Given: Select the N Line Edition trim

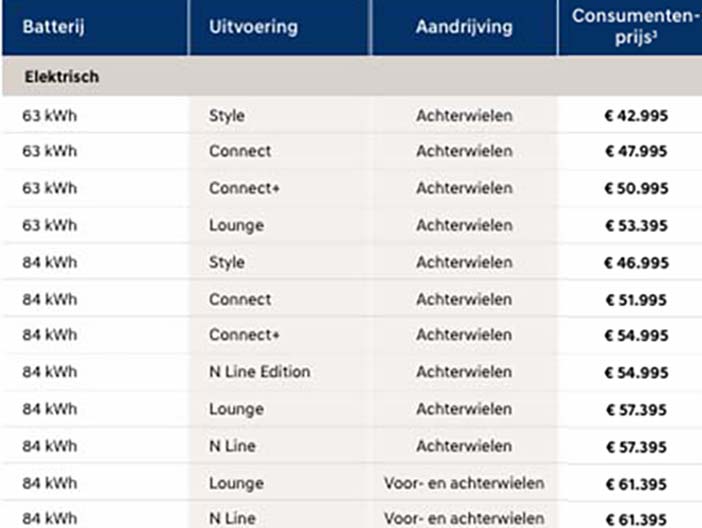Looking at the screenshot, I should (259, 372).
